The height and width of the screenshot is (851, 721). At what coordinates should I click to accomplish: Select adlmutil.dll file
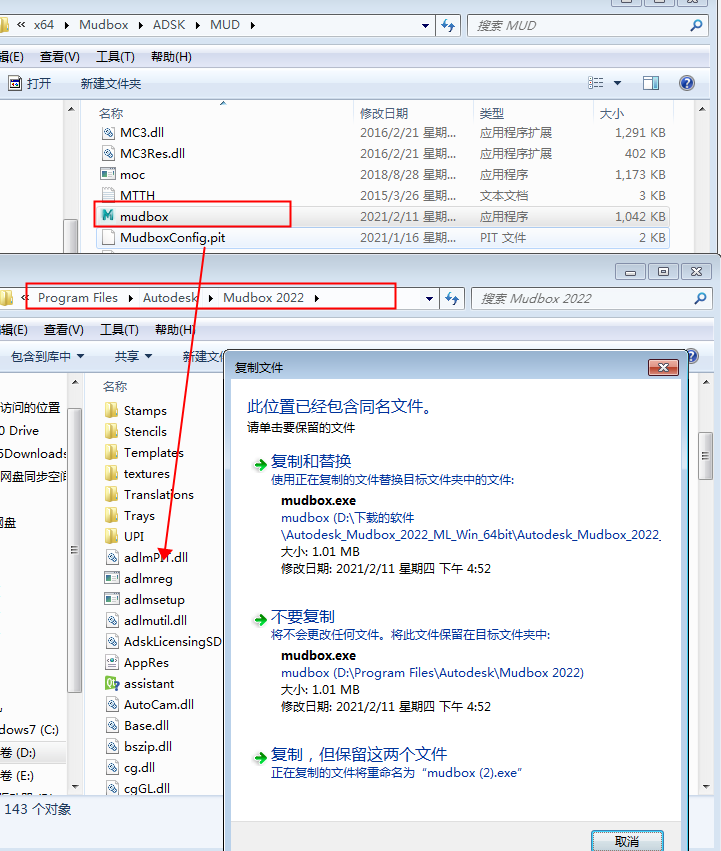[146, 620]
